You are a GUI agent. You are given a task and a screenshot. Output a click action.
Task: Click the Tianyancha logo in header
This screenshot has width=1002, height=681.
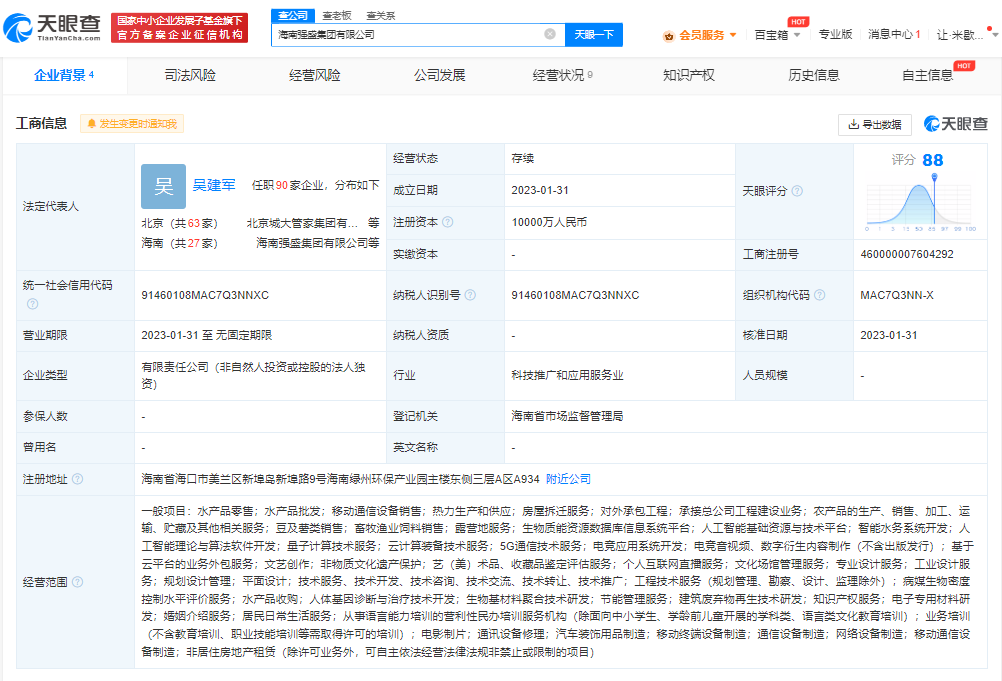[52, 27]
